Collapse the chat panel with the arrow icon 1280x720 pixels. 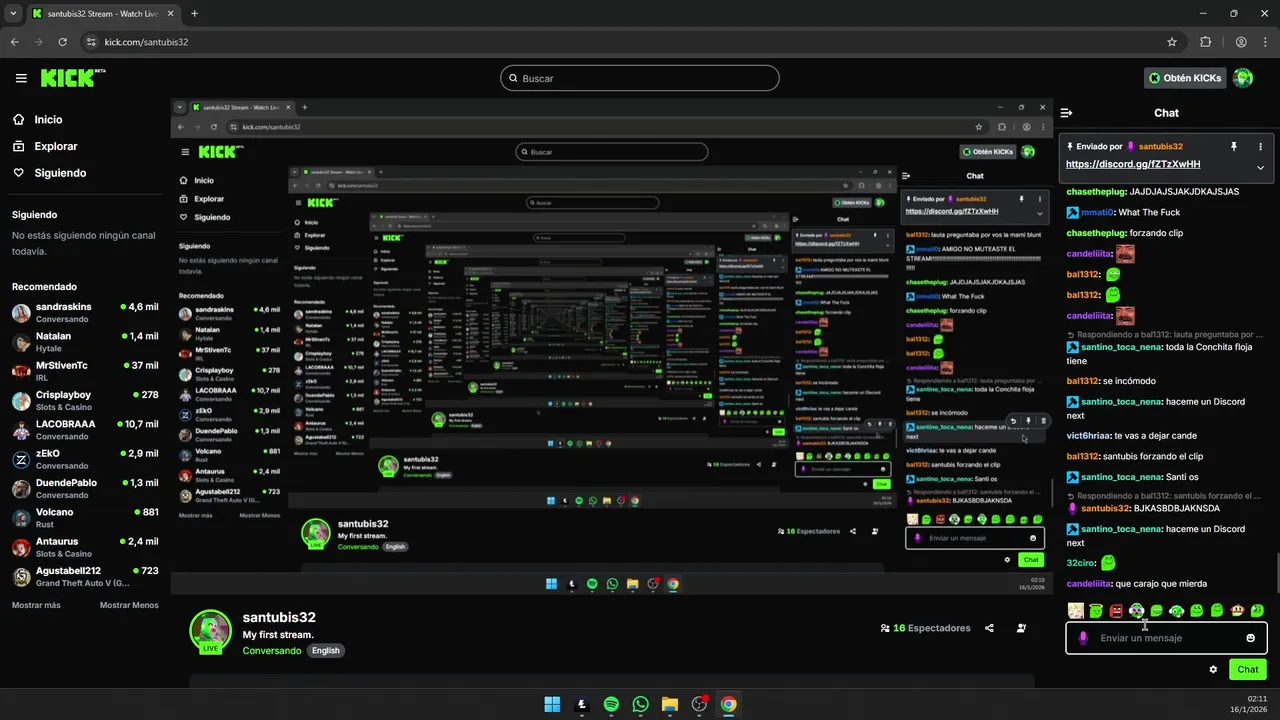click(x=1067, y=113)
